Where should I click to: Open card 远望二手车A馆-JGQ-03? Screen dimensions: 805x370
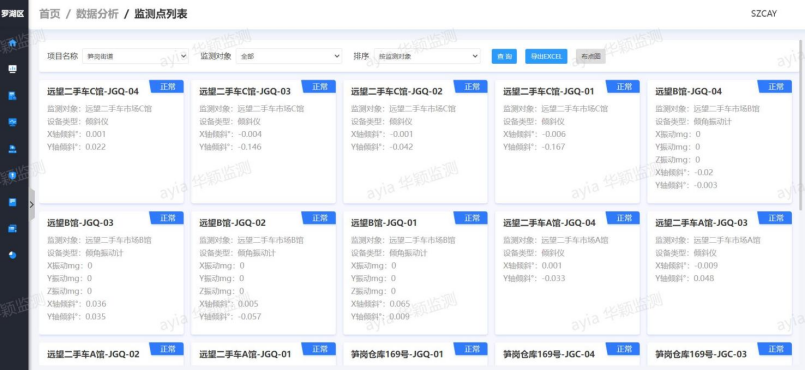point(719,273)
